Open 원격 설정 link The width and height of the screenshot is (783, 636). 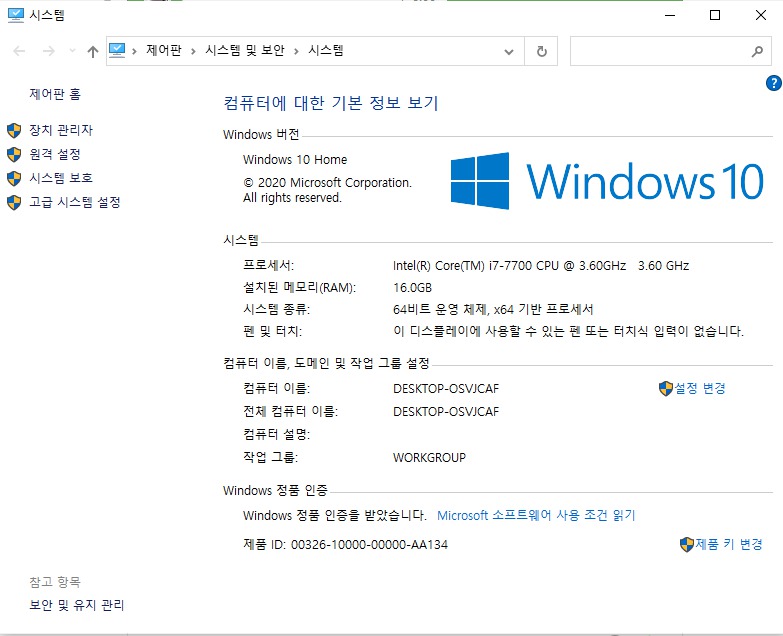pyautogui.click(x=55, y=154)
